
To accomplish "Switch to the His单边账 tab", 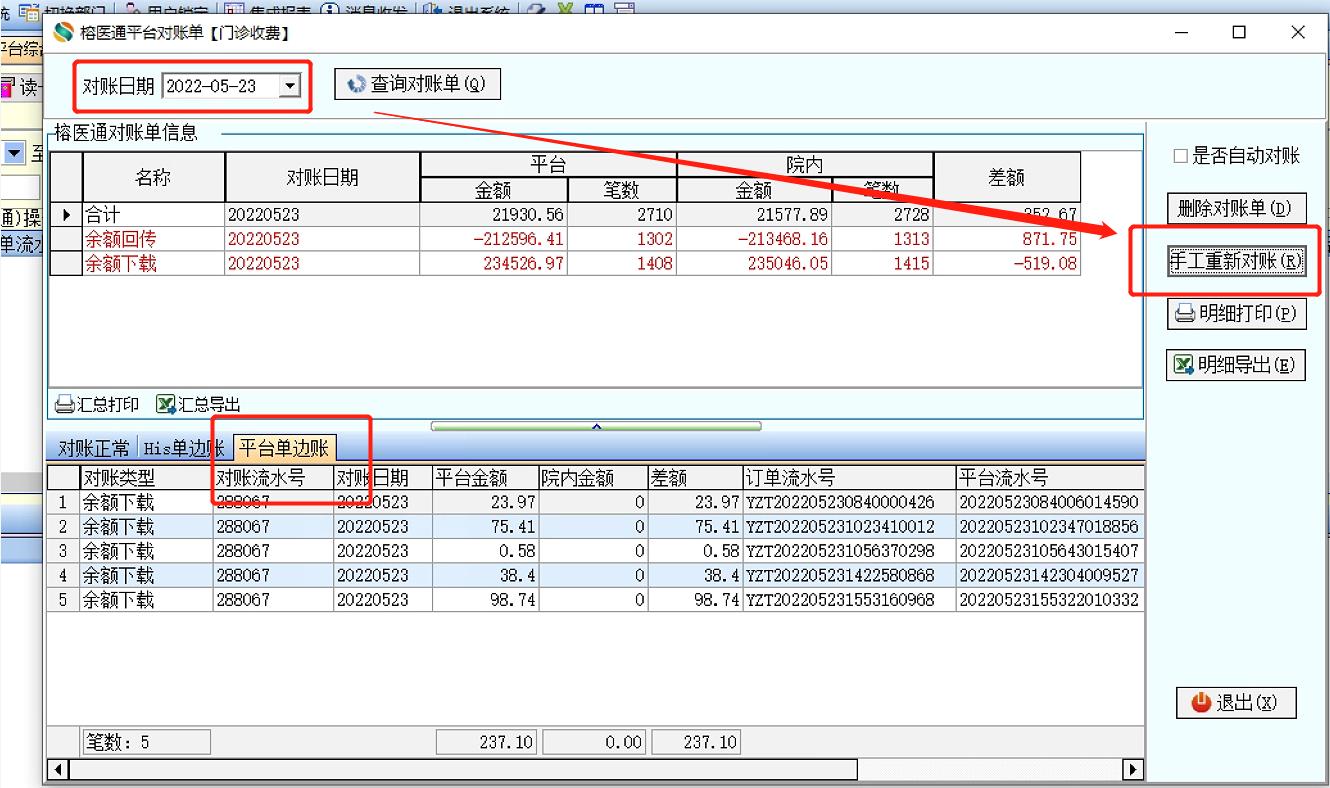I will point(183,448).
